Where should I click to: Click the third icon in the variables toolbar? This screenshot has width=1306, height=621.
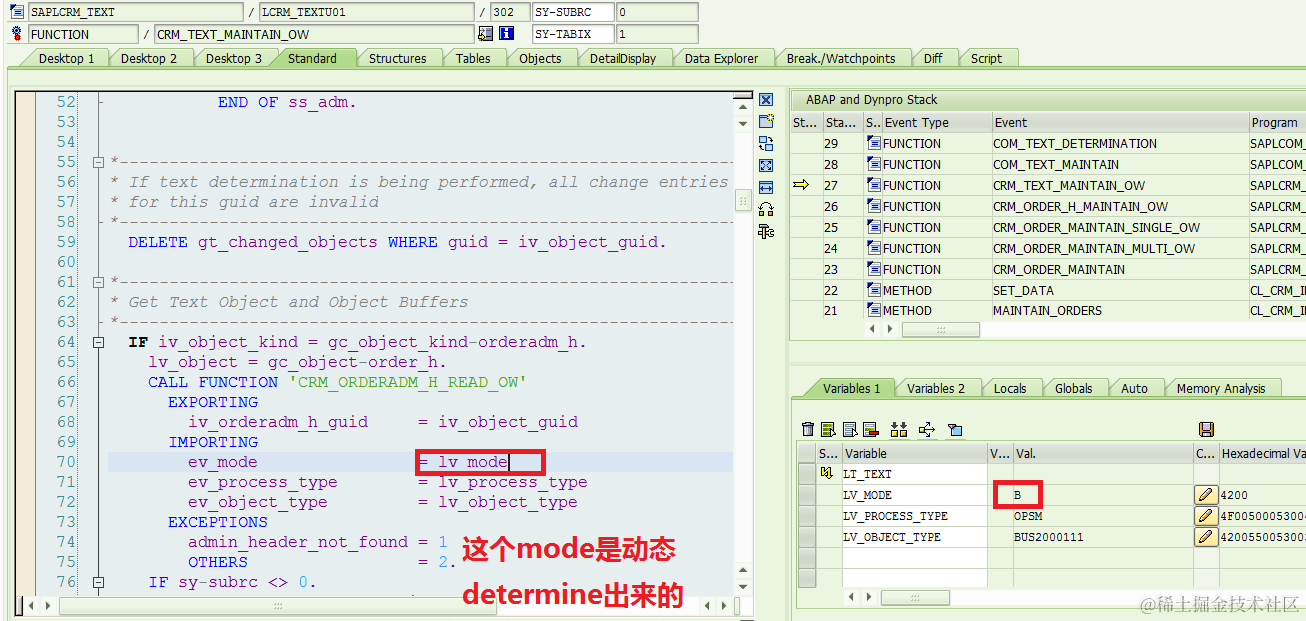point(849,429)
